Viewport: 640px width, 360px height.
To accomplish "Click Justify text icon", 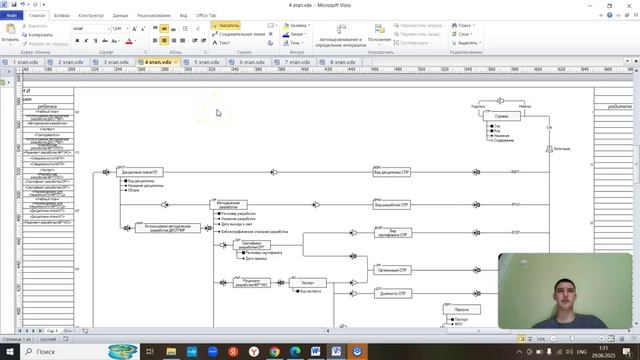I will point(182,41).
